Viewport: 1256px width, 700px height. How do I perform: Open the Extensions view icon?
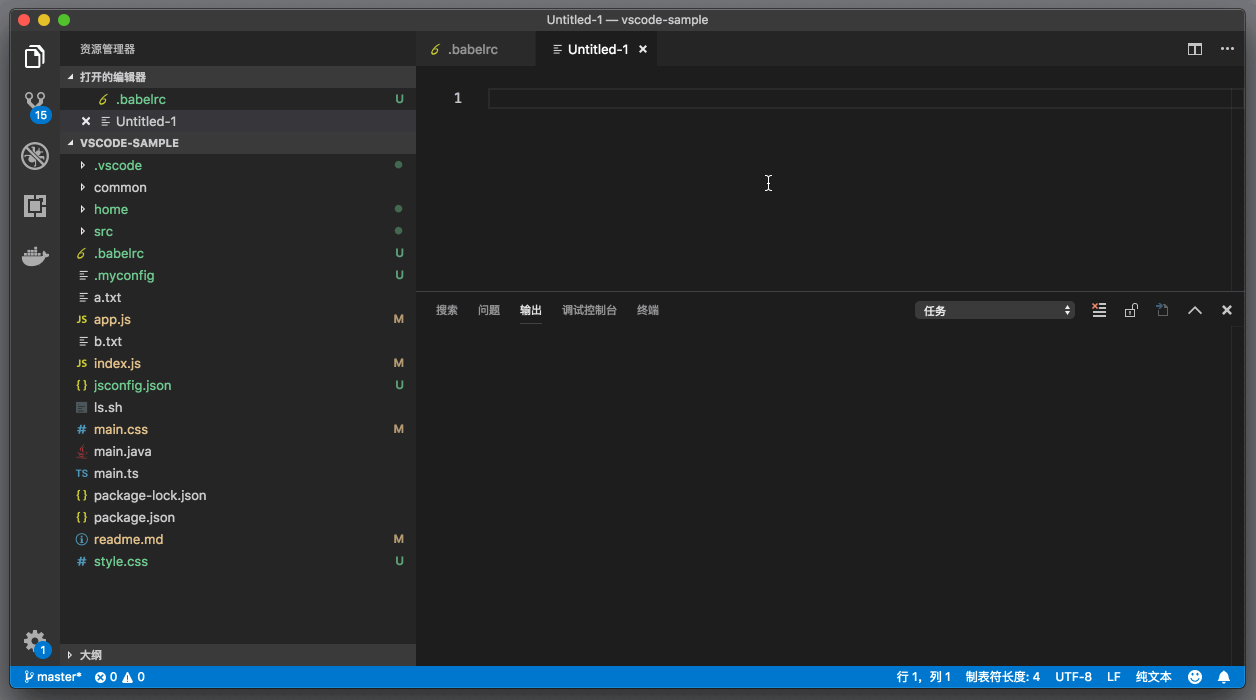(x=35, y=206)
